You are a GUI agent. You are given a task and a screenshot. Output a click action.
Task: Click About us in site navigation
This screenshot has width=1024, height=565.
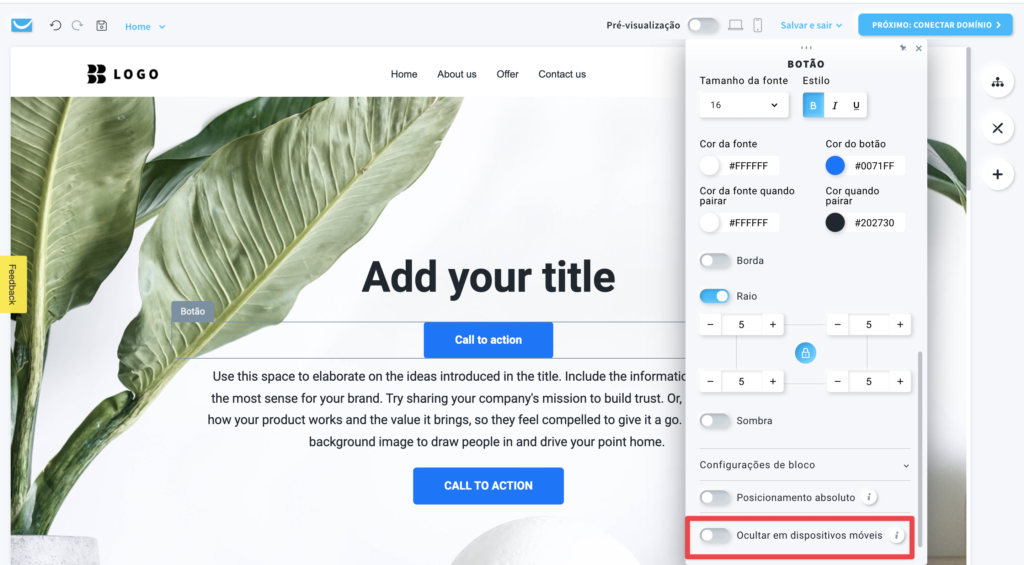pyautogui.click(x=456, y=74)
